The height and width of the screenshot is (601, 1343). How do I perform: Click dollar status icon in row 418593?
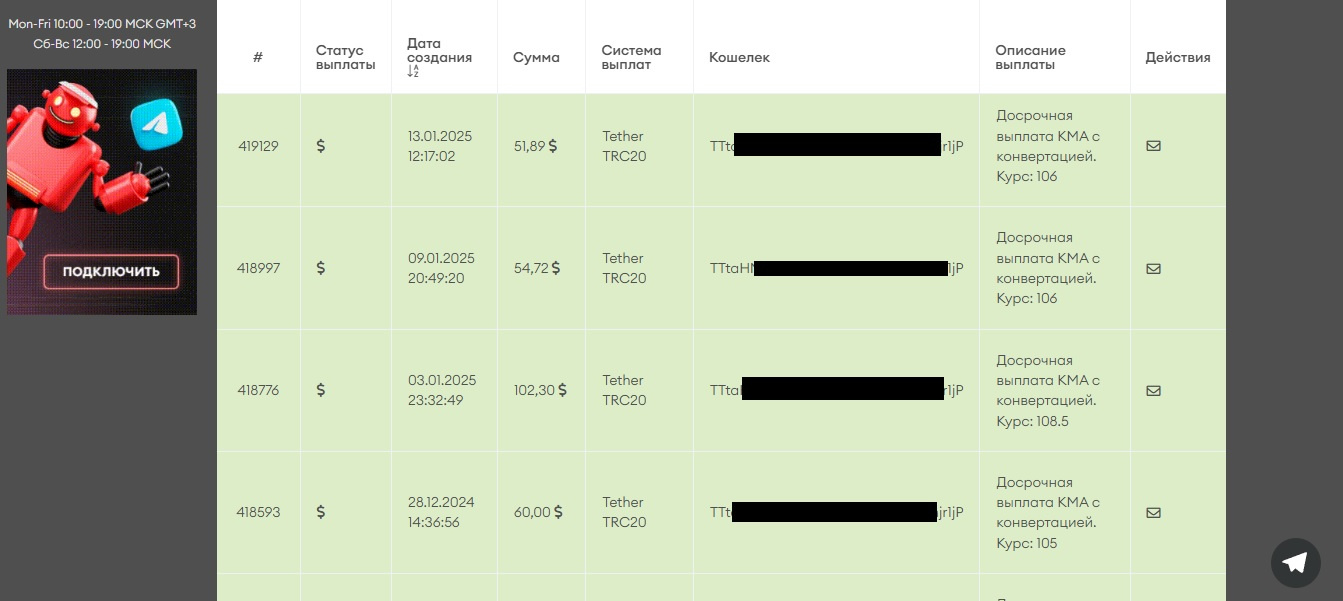coord(321,512)
